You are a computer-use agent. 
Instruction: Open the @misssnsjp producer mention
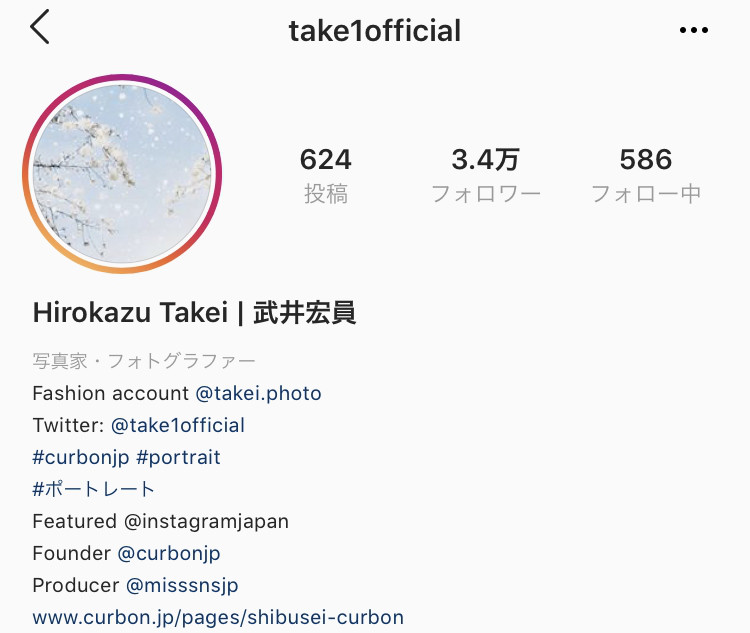(x=182, y=586)
